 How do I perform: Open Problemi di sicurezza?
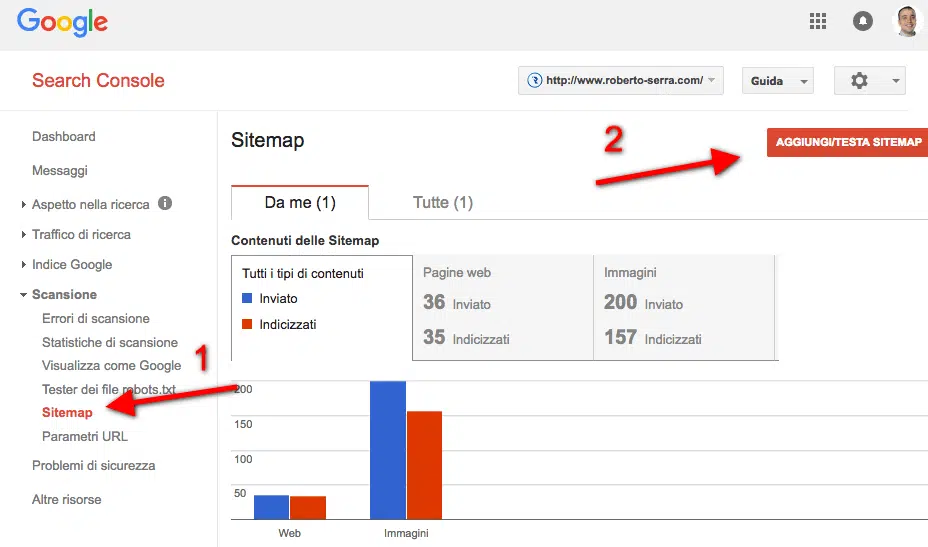(x=94, y=465)
